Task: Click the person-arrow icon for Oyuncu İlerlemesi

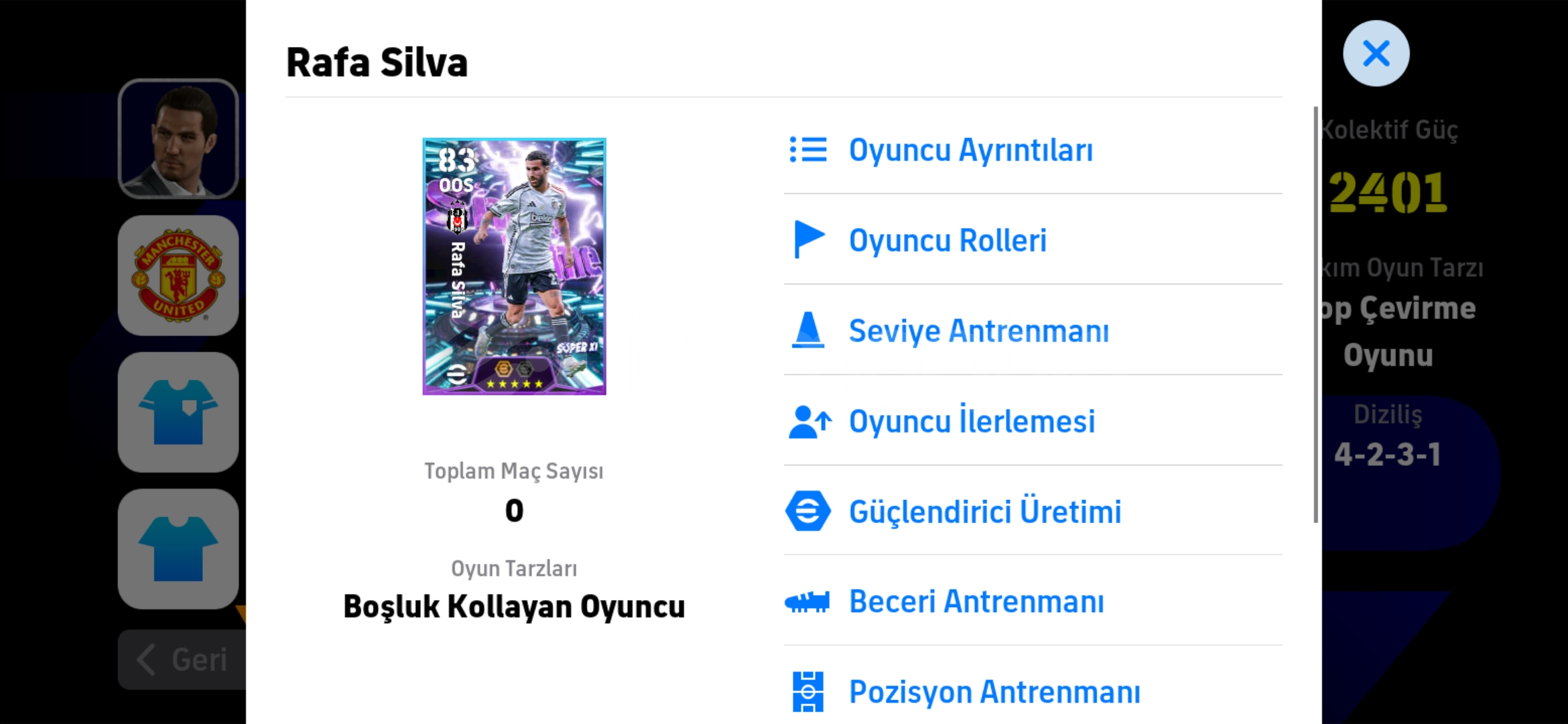Action: click(x=809, y=422)
